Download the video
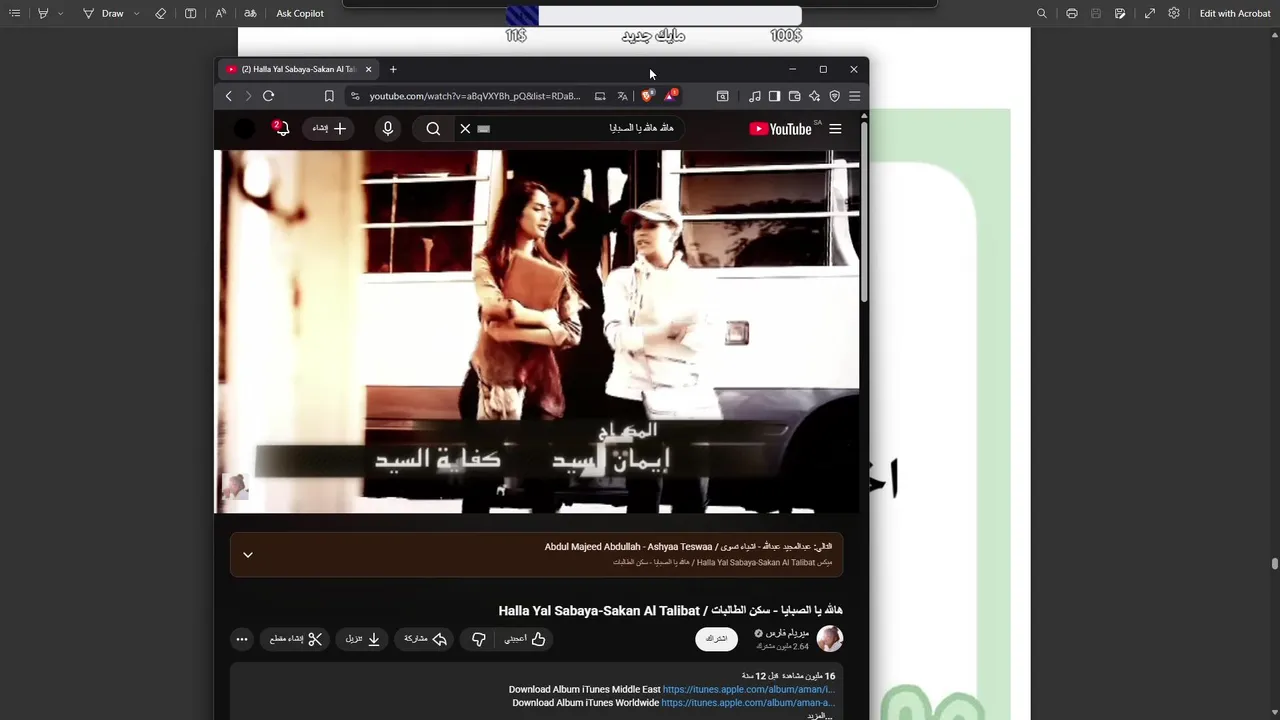The width and height of the screenshot is (1280, 720). (x=363, y=639)
